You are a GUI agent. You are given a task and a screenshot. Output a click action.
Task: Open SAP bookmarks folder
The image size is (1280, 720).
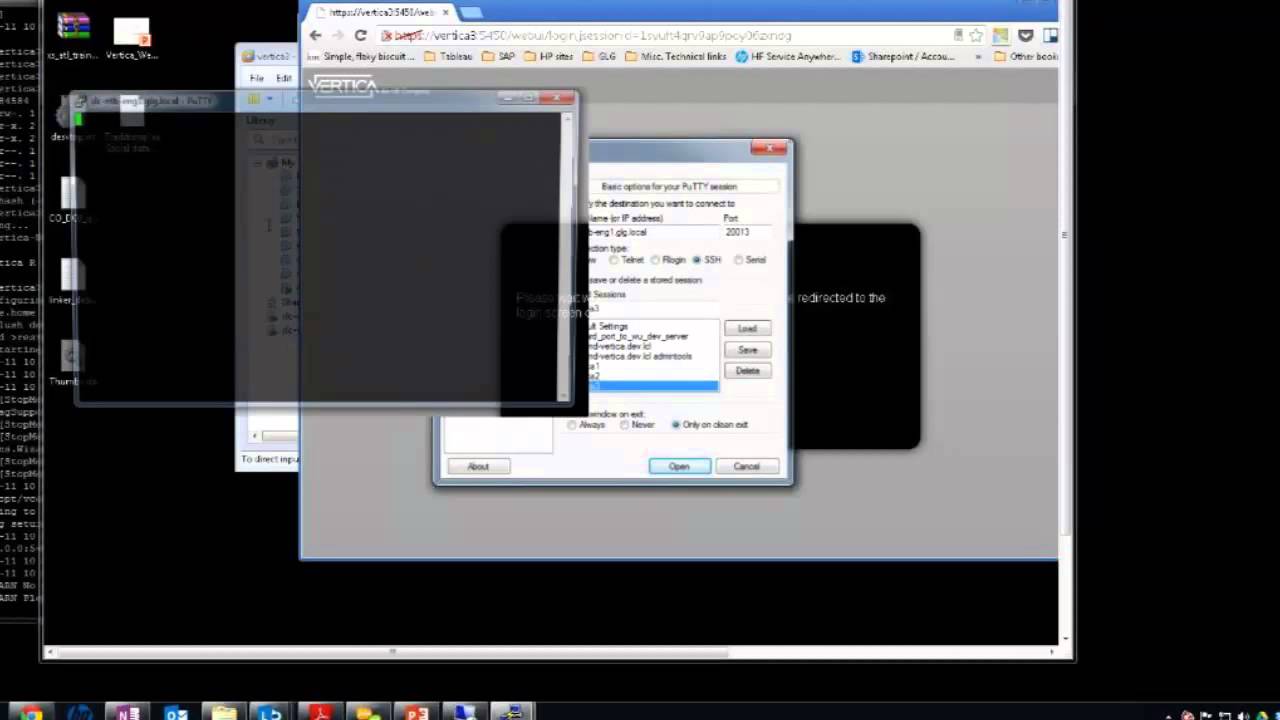coord(498,57)
